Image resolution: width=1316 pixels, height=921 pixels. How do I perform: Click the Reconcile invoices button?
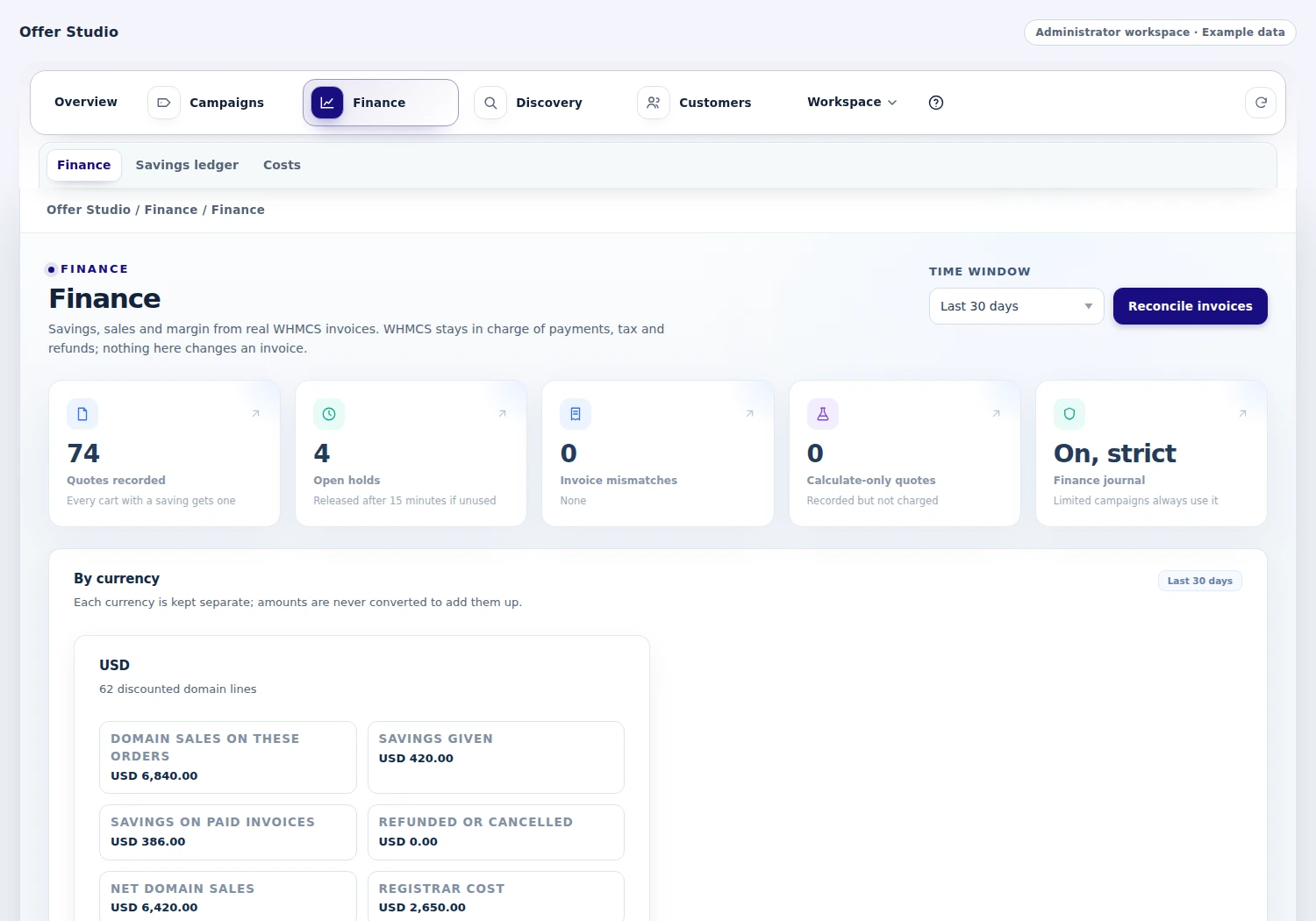pos(1190,306)
